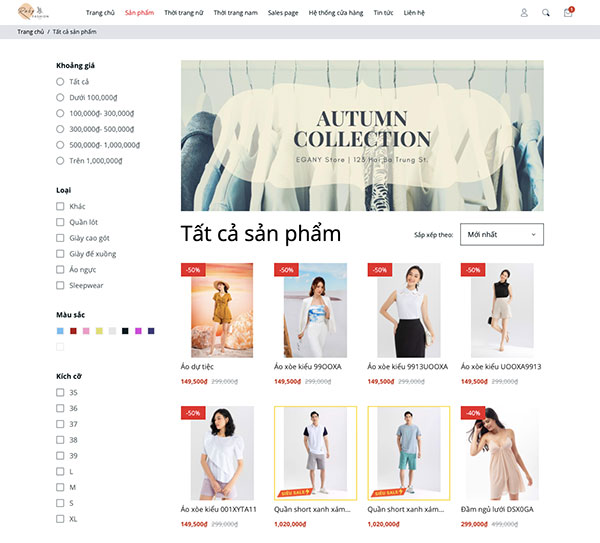
Task: Open 'Hệ thống cửa hàng' menu
Action: click(x=336, y=13)
